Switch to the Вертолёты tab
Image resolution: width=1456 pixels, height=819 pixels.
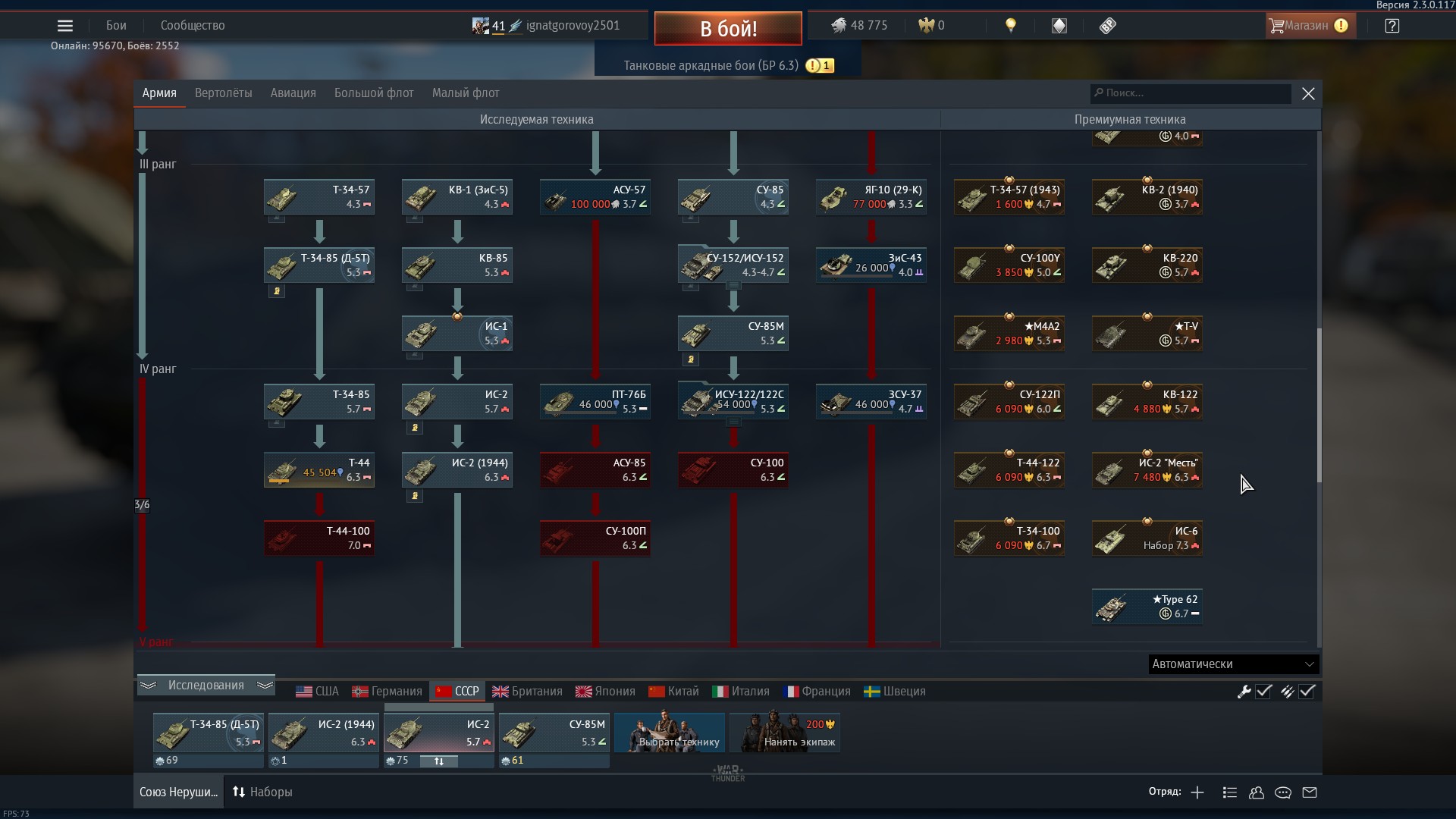coord(223,93)
